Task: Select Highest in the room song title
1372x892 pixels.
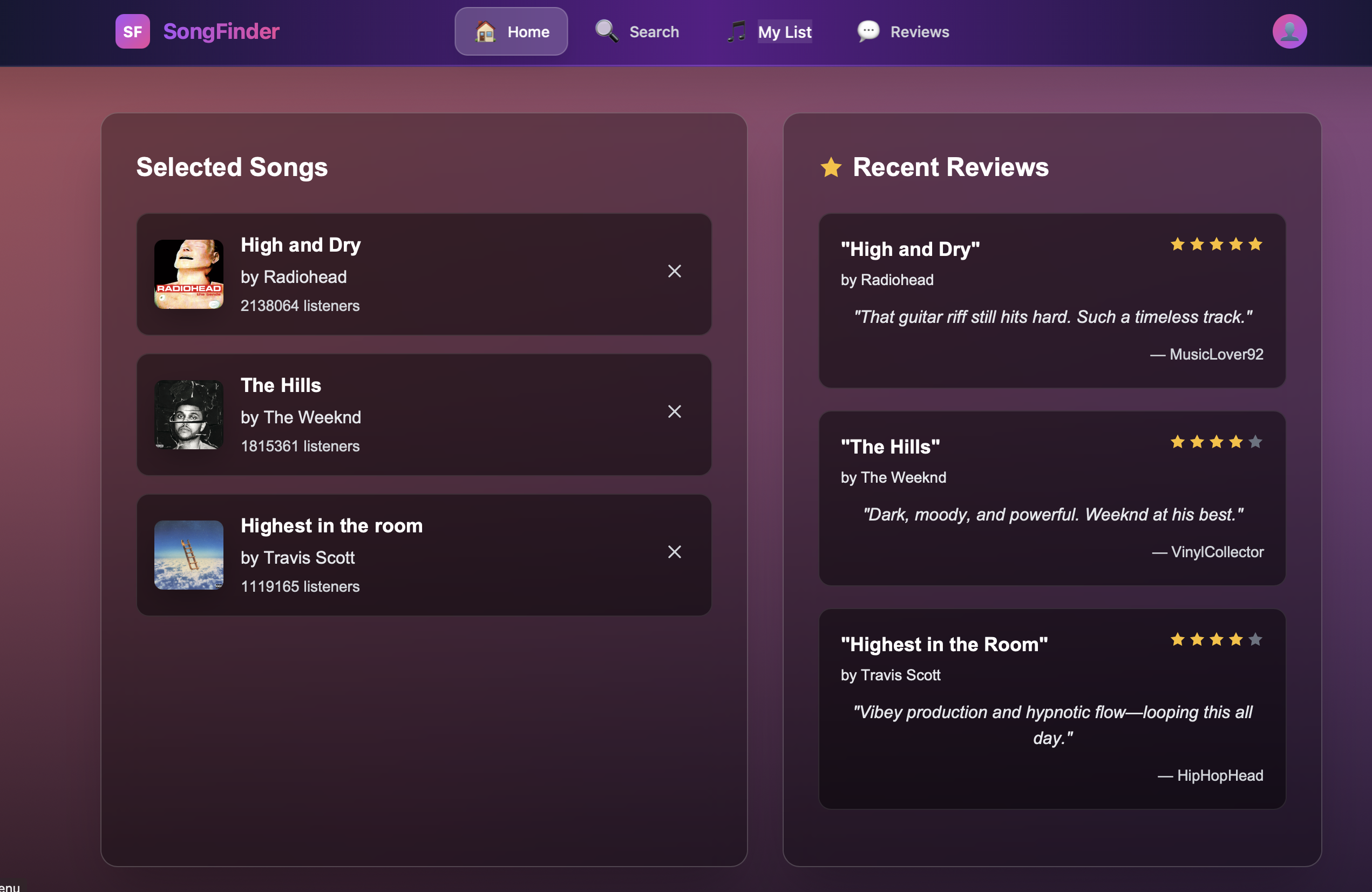Action: (x=331, y=526)
